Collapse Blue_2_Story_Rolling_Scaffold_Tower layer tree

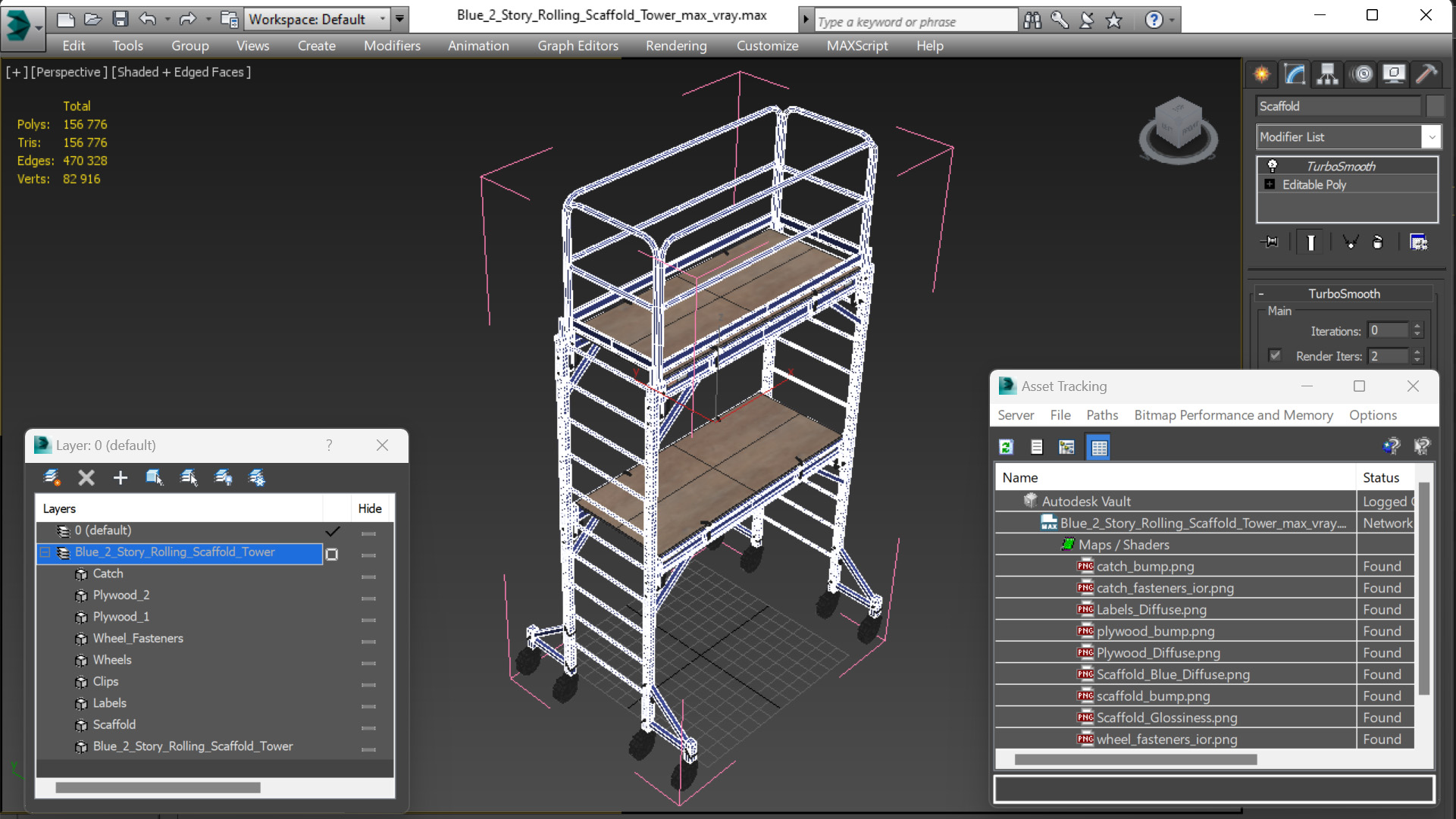click(x=45, y=552)
